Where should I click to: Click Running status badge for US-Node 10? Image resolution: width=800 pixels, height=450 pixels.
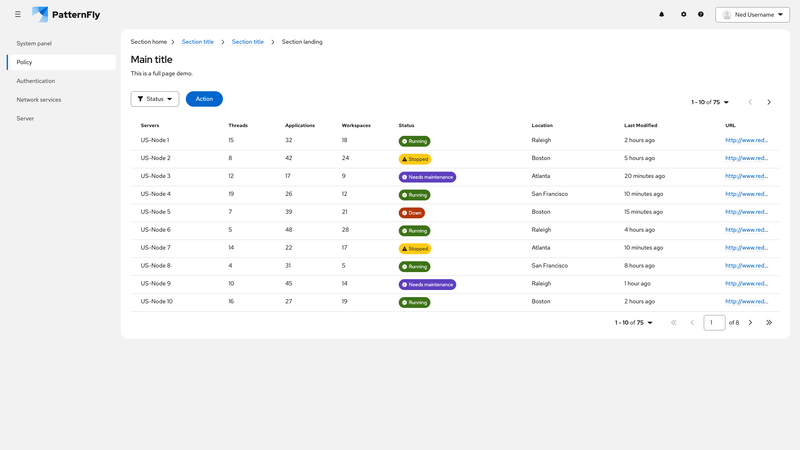[414, 302]
